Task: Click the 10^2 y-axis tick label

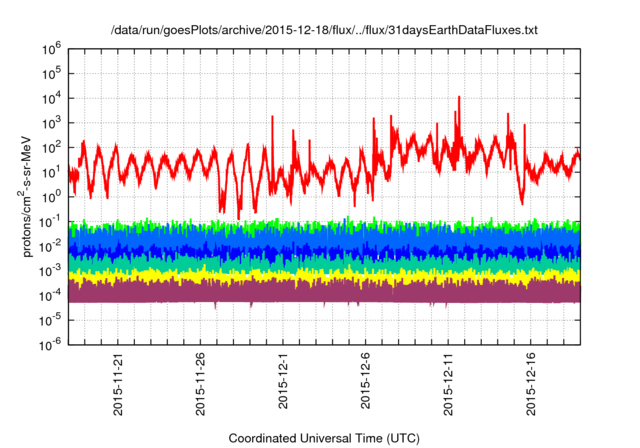Action: [x=51, y=148]
